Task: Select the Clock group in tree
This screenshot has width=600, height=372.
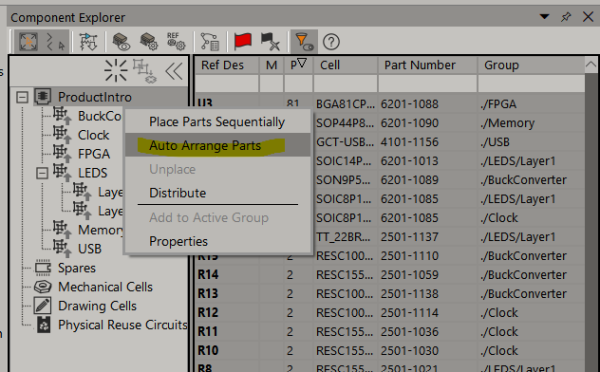Action: (x=93, y=135)
